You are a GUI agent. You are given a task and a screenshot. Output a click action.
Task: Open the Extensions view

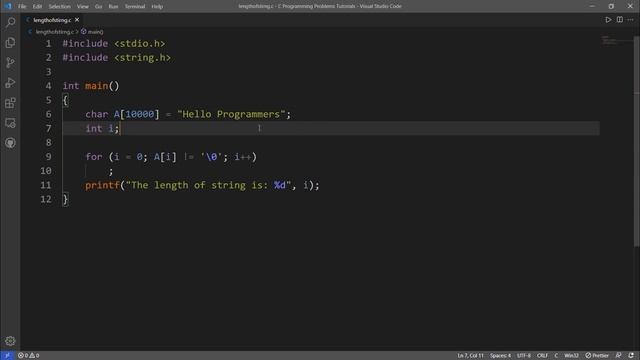10,102
